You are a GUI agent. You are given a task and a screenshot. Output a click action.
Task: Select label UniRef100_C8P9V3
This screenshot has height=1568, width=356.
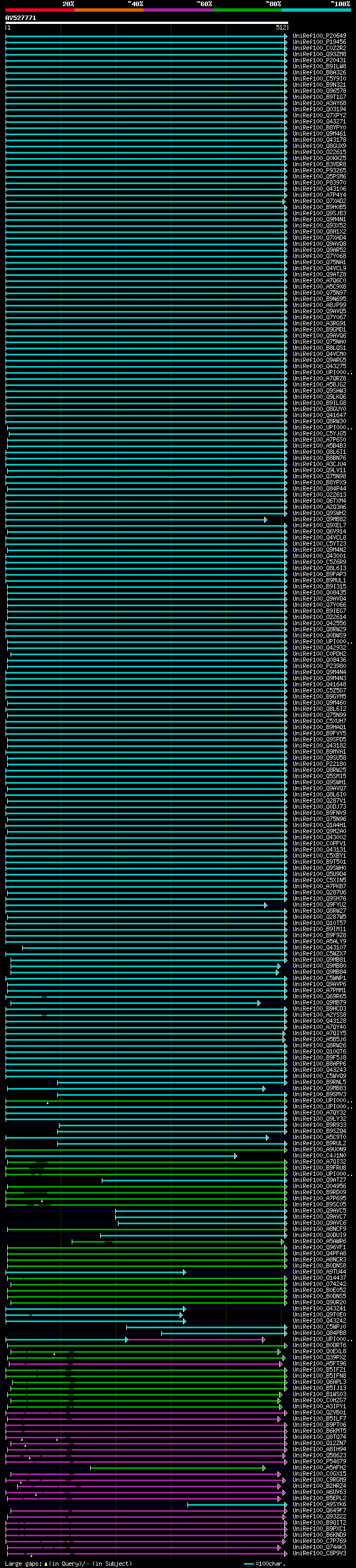pyautogui.click(x=319, y=1554)
